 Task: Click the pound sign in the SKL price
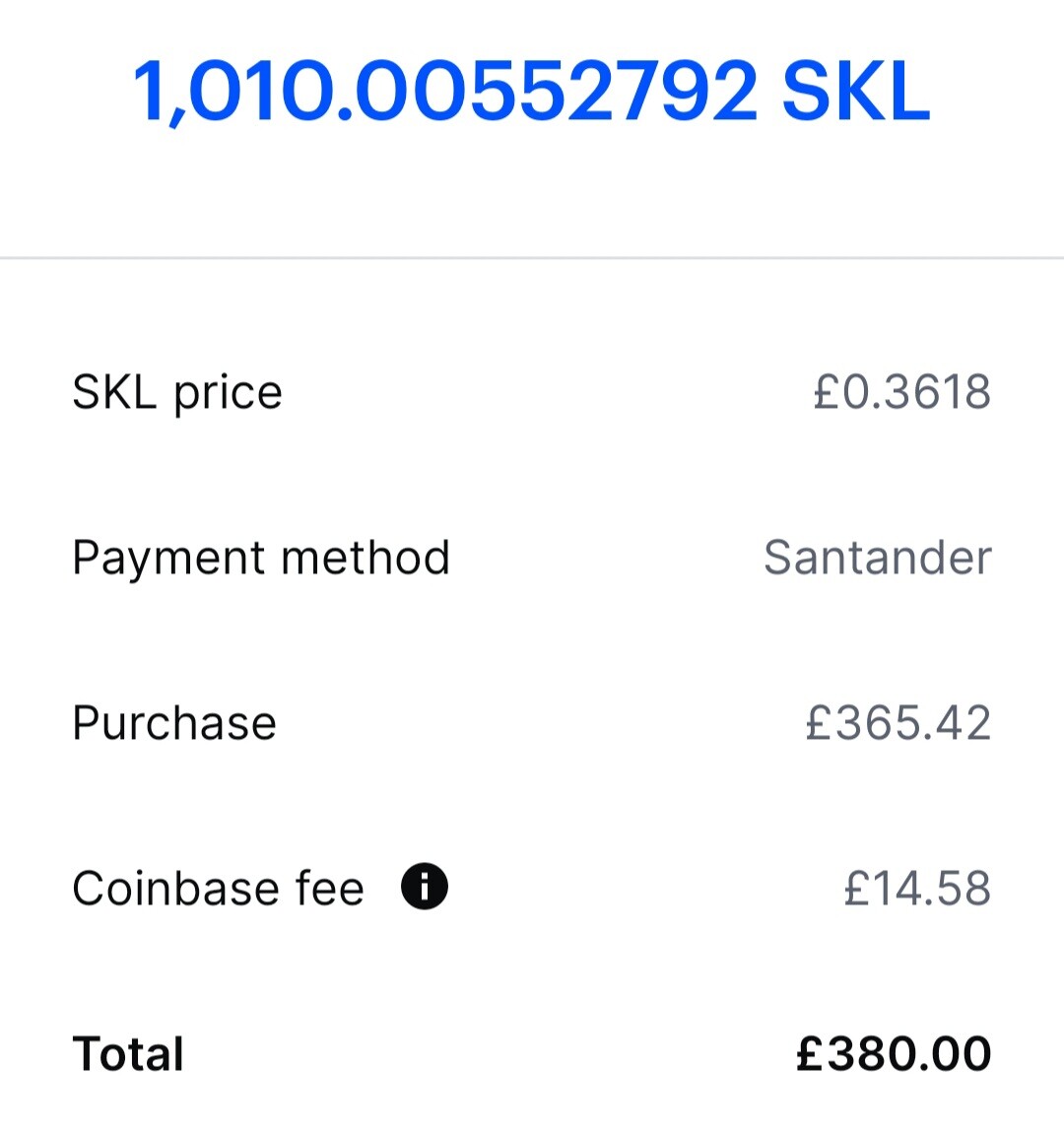(826, 392)
